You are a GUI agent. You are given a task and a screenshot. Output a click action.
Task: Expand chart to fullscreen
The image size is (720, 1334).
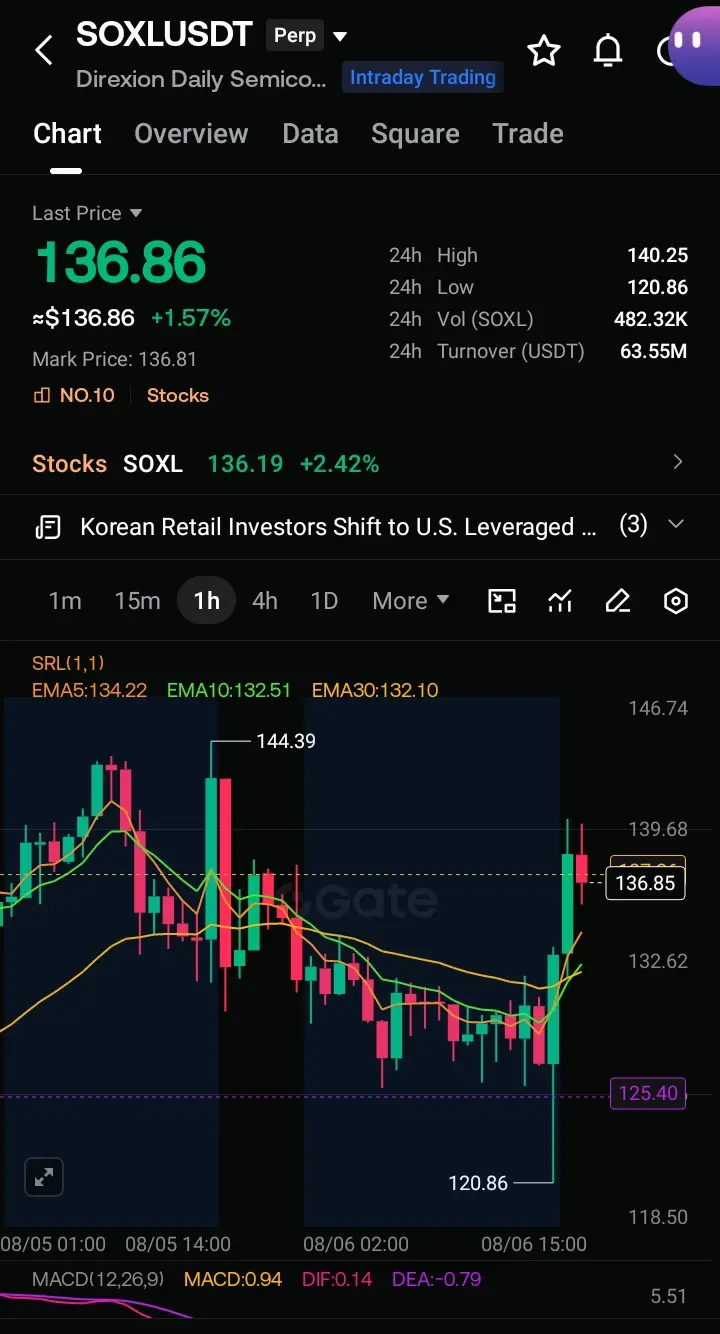pos(44,1177)
